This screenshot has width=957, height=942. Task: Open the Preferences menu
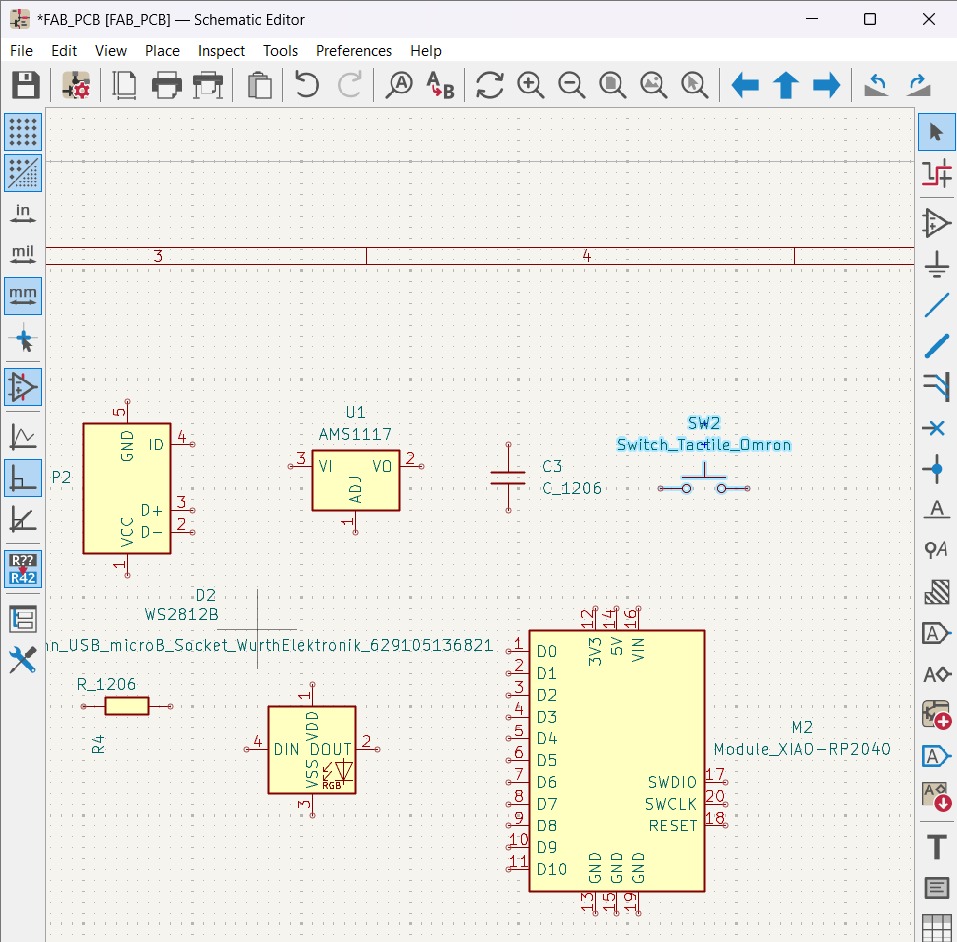[354, 51]
